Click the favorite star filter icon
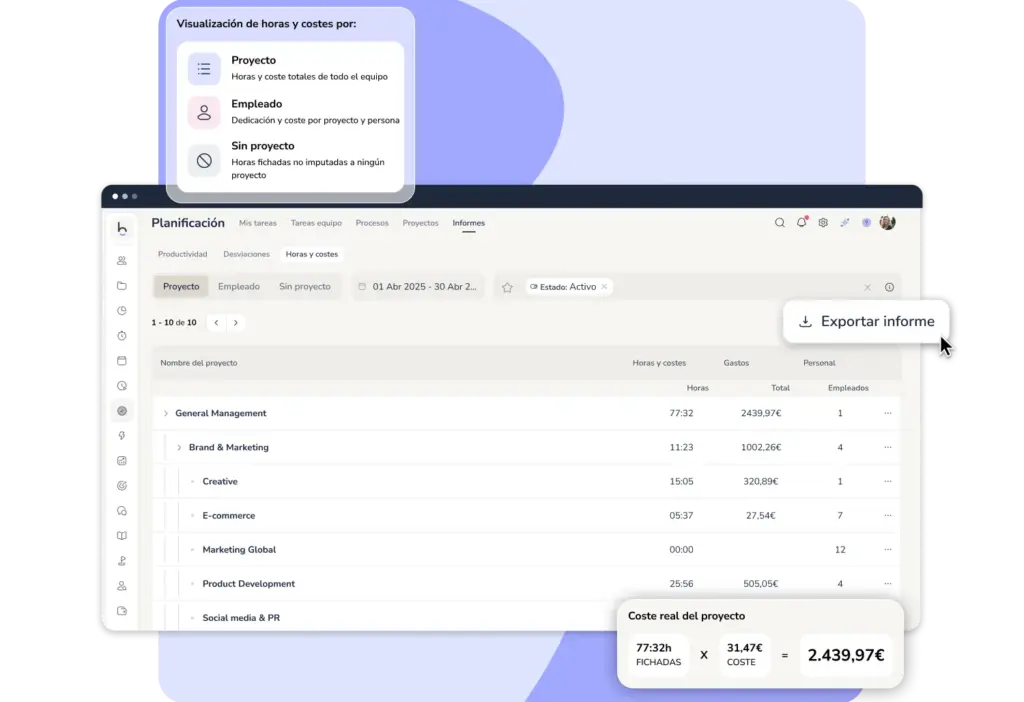Viewport: 1024px width, 702px height. click(507, 287)
